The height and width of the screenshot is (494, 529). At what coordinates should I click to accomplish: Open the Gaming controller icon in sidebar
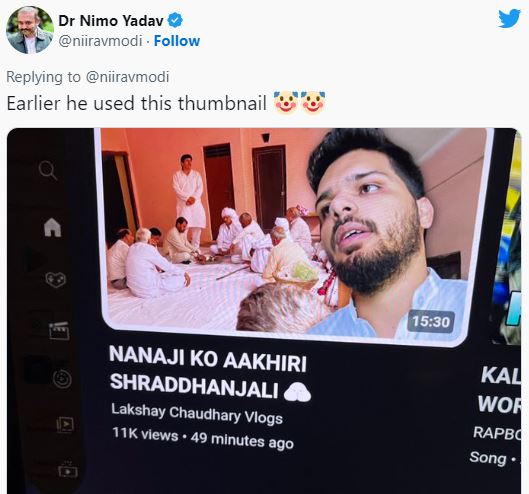point(56,279)
